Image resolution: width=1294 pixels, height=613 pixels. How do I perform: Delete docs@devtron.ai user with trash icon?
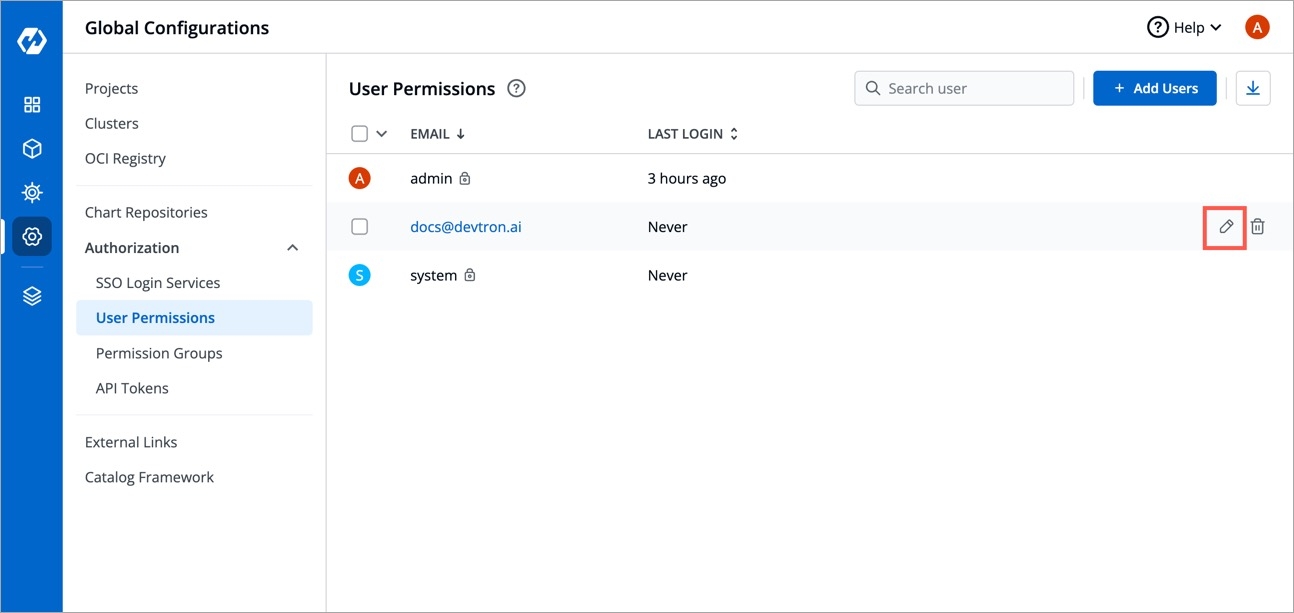tap(1258, 227)
